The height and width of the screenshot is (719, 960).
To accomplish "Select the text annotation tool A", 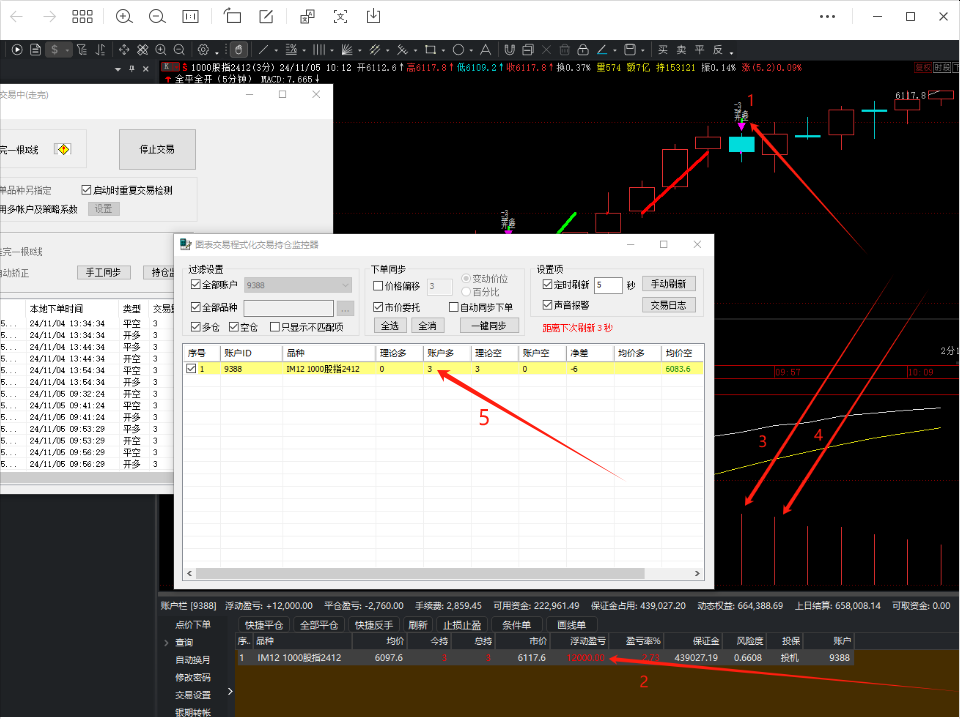I will [486, 50].
